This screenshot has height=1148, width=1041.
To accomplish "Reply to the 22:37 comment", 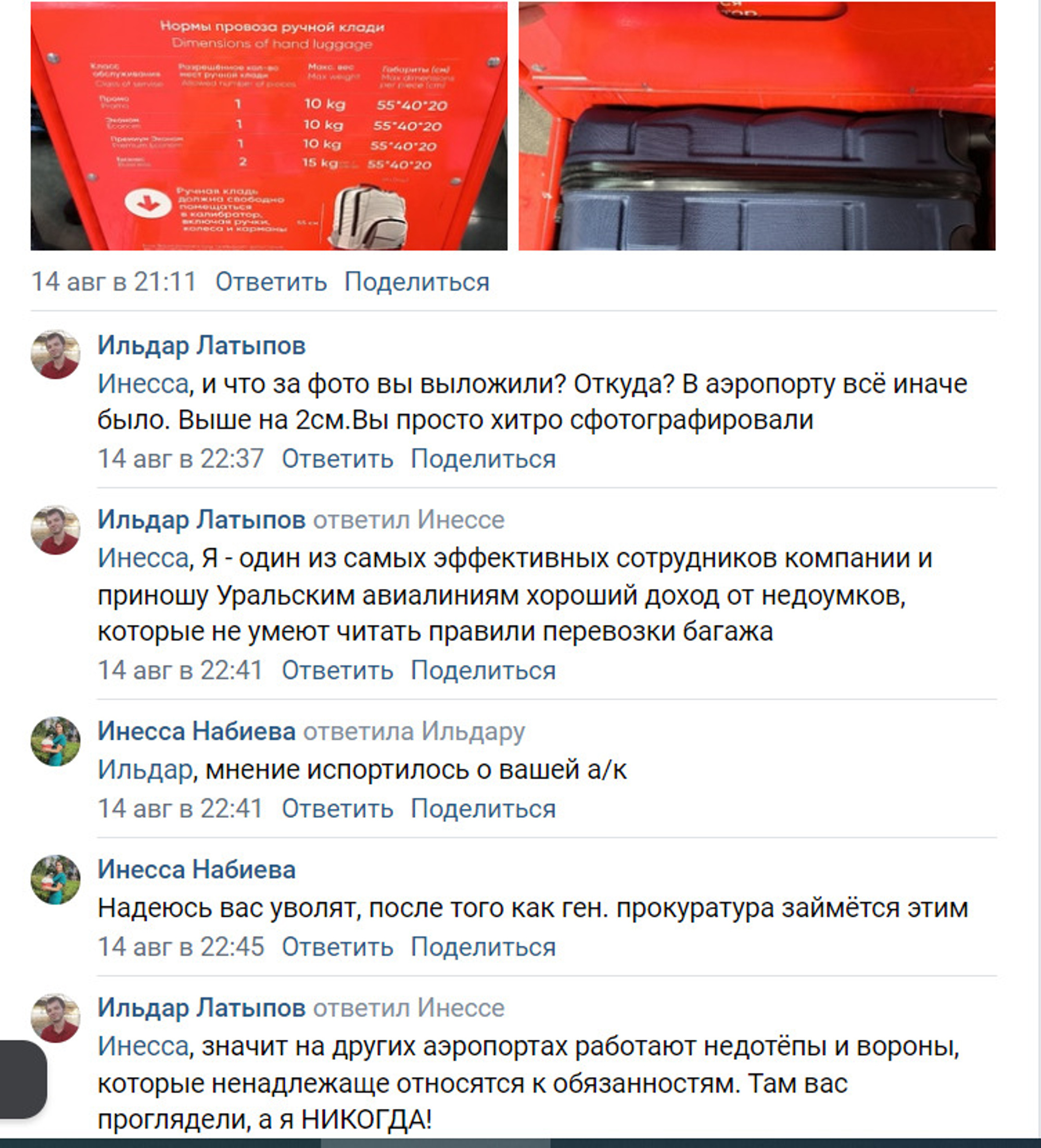I will coord(337,458).
